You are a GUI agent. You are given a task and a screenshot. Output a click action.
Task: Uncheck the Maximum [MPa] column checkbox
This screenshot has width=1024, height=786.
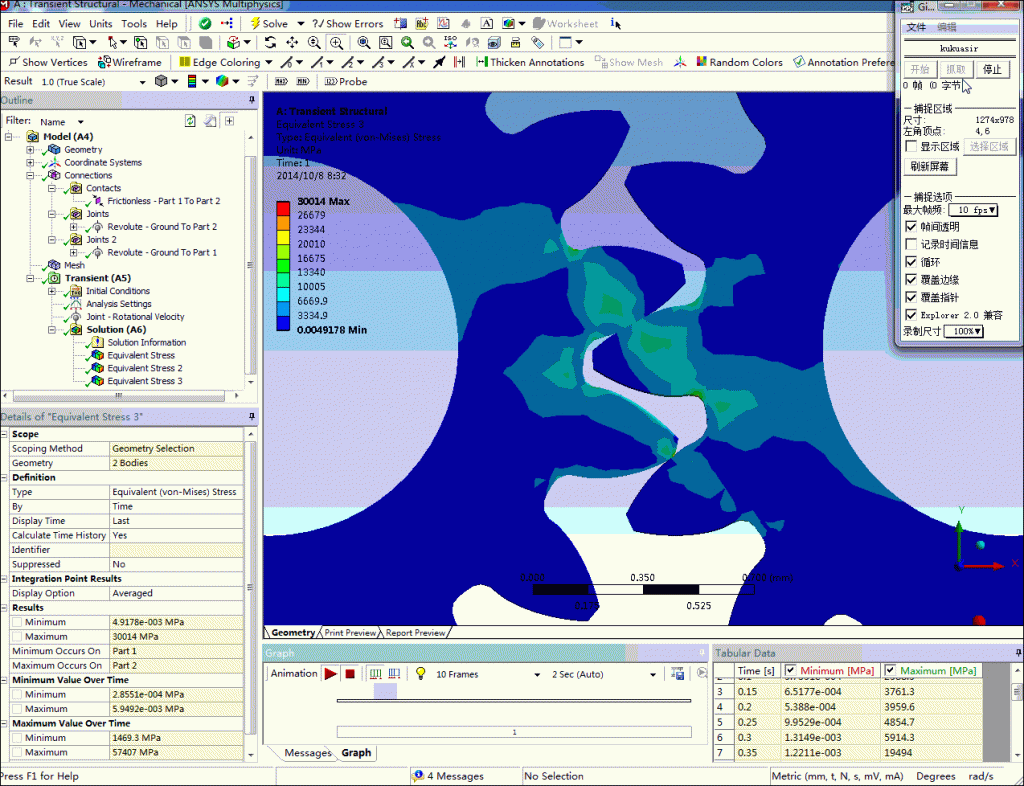890,670
